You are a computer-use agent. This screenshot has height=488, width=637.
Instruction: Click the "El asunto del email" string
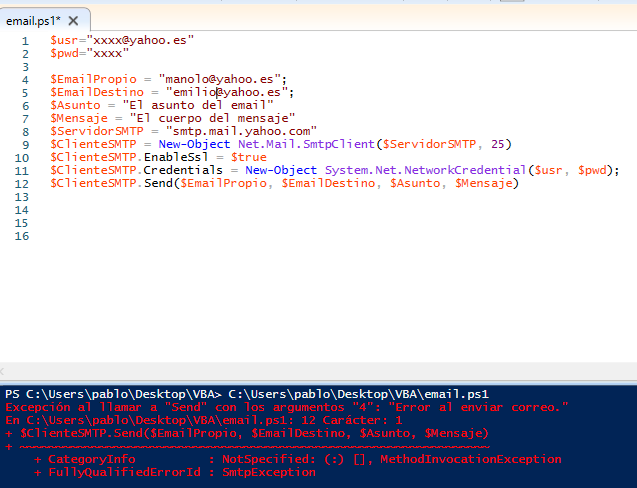196,105
